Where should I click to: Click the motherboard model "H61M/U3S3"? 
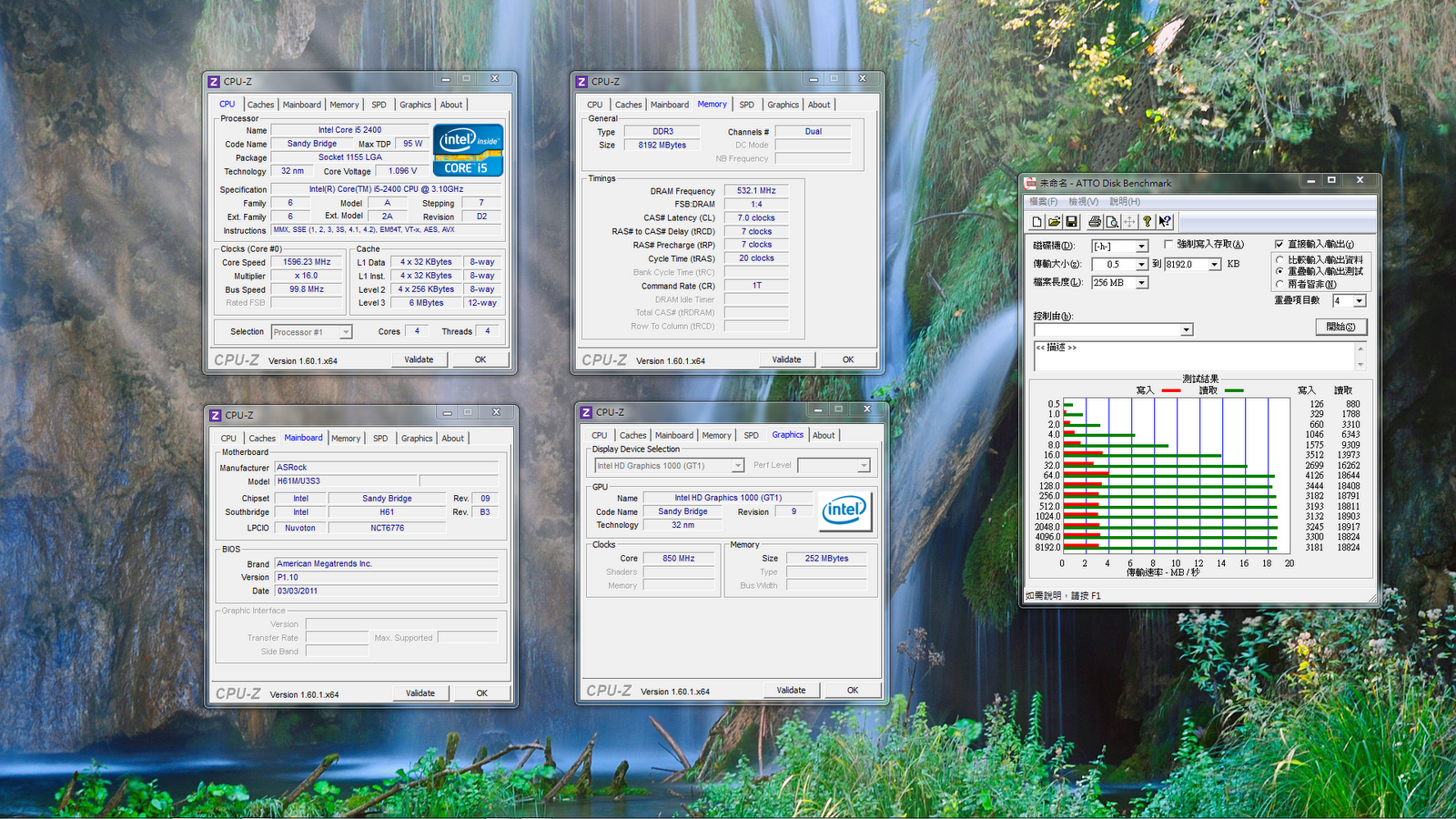(298, 481)
